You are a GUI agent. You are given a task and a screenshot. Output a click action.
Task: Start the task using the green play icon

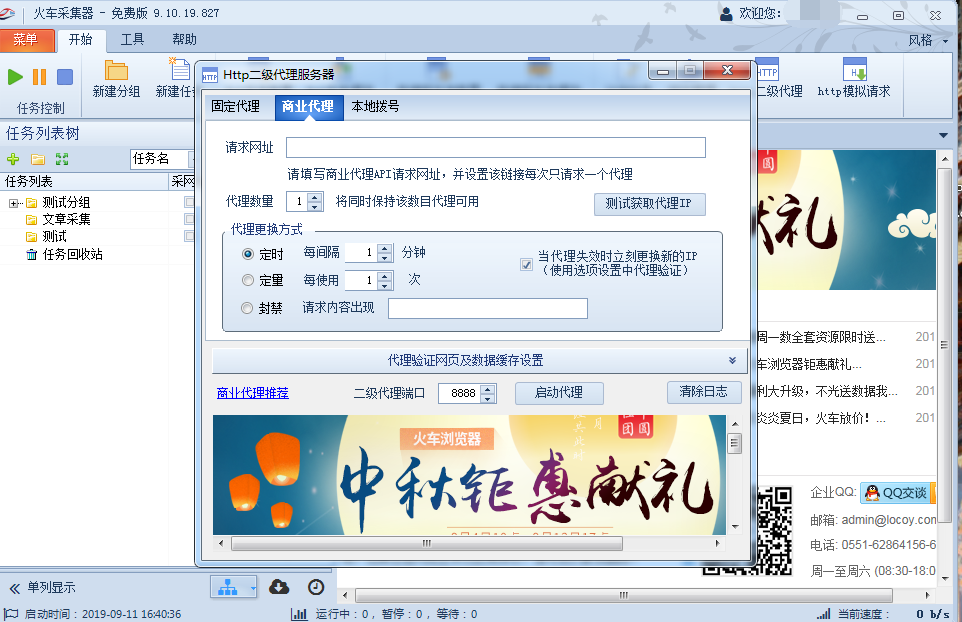click(x=15, y=76)
